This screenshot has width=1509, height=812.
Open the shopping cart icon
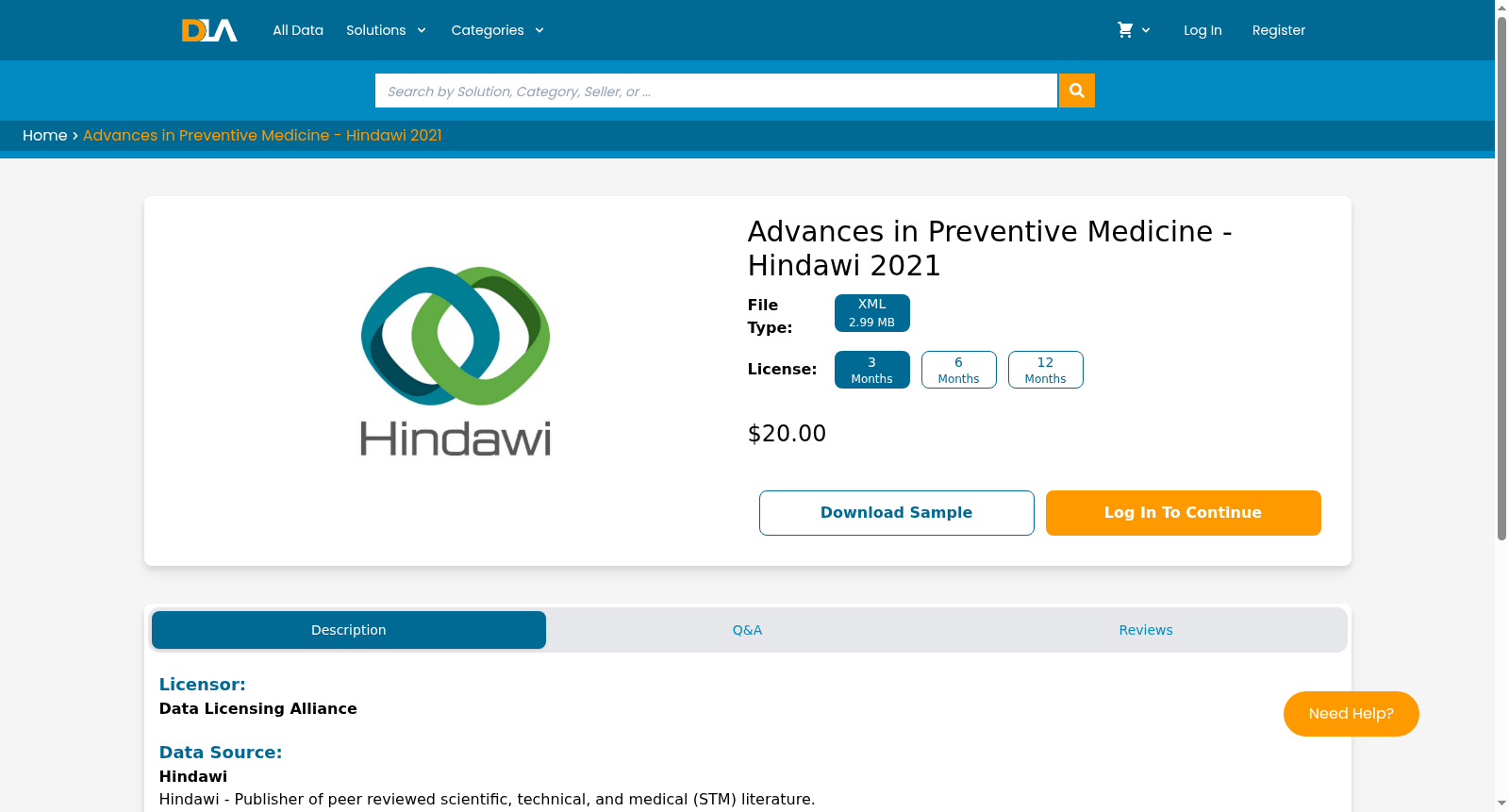tap(1125, 30)
